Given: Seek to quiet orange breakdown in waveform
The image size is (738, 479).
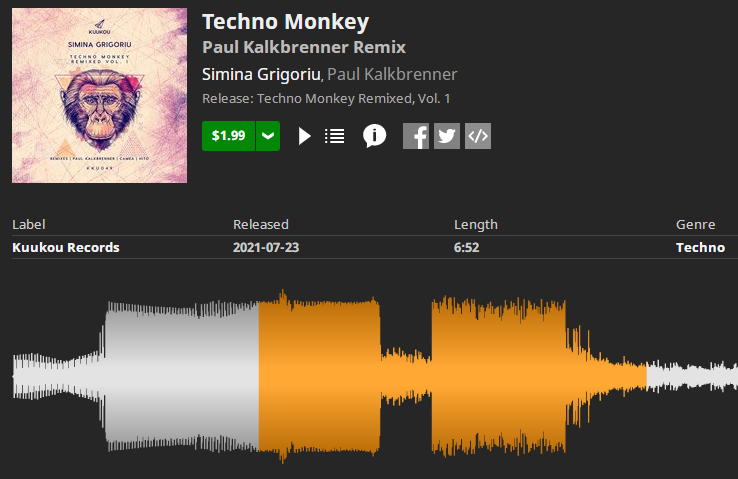Looking at the screenshot, I should [406, 377].
